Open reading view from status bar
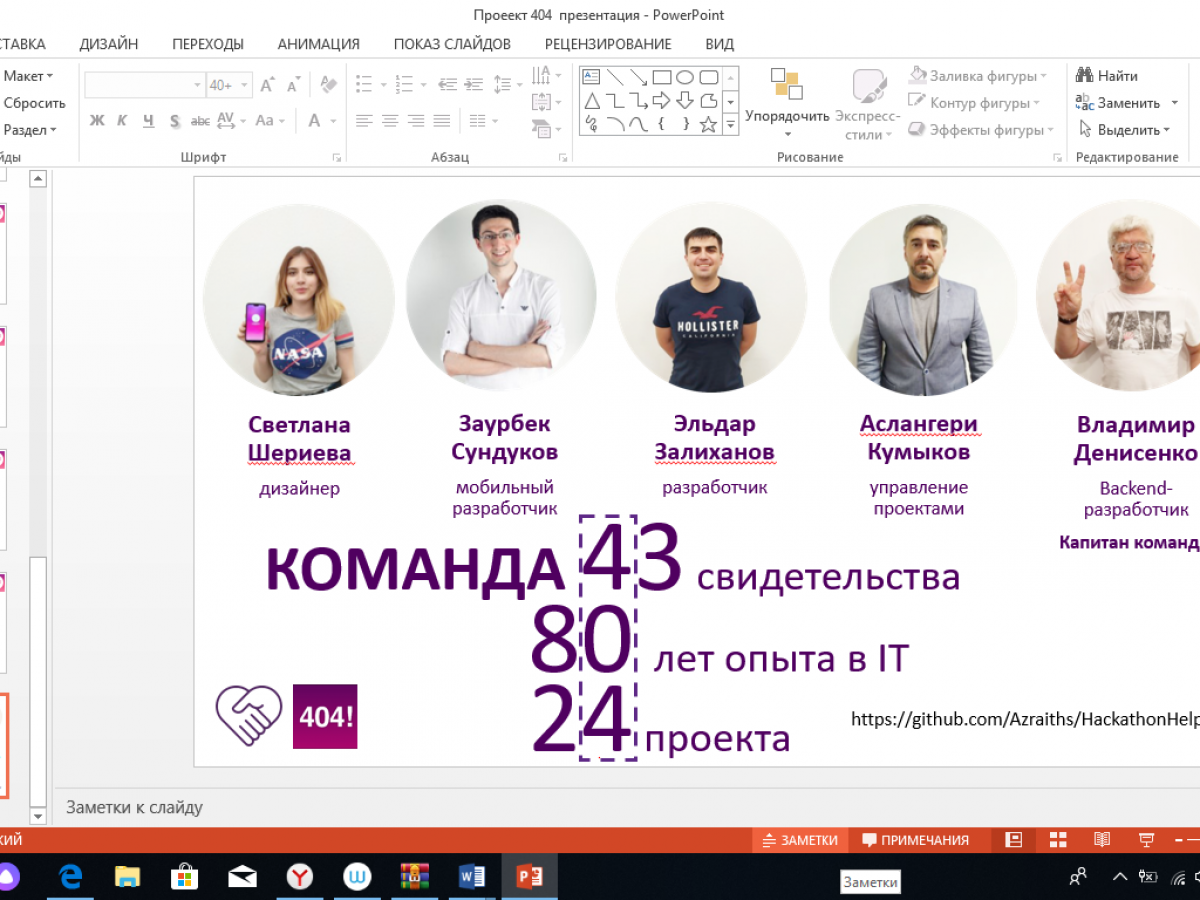 coord(1102,840)
